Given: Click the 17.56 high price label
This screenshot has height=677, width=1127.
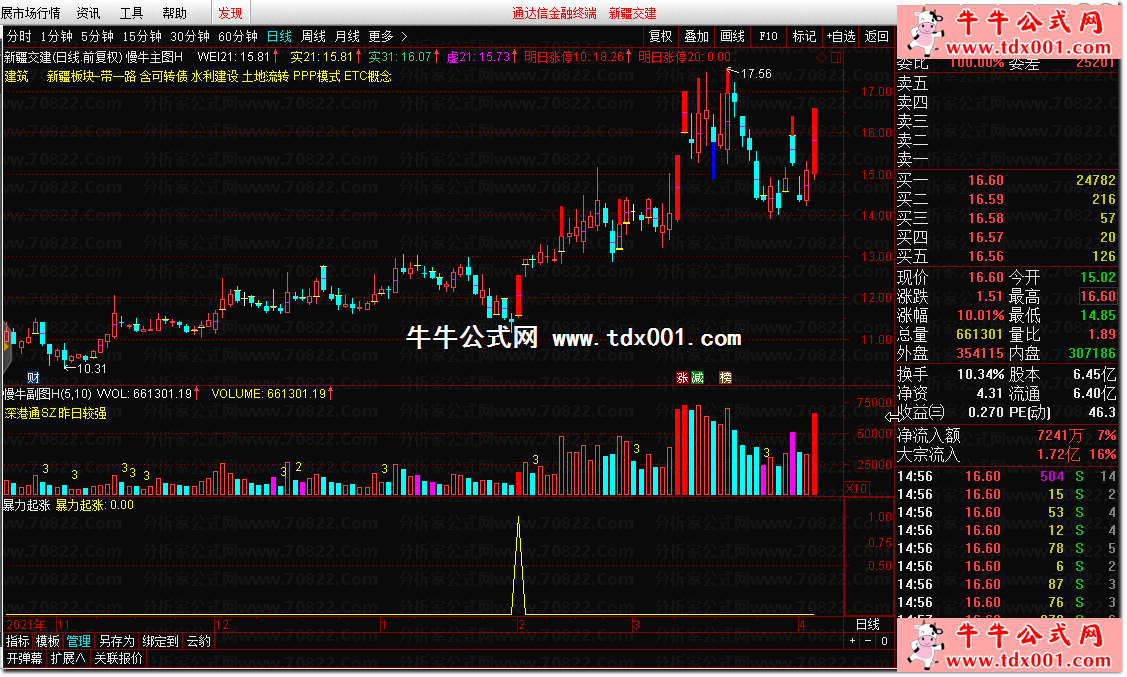Looking at the screenshot, I should point(755,73).
